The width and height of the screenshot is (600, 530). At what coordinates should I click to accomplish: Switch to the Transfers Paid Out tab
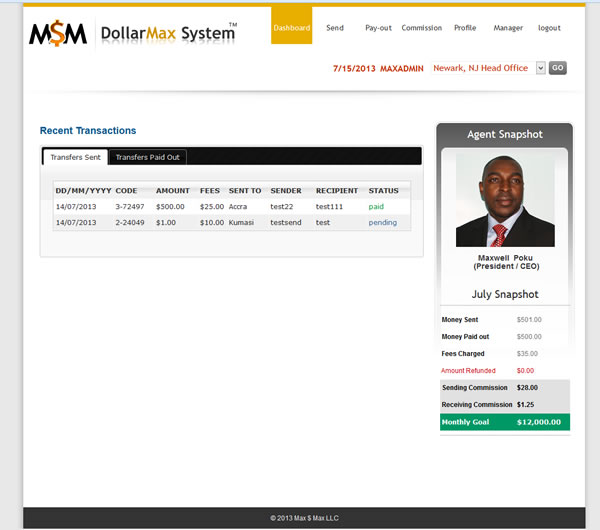click(x=147, y=157)
